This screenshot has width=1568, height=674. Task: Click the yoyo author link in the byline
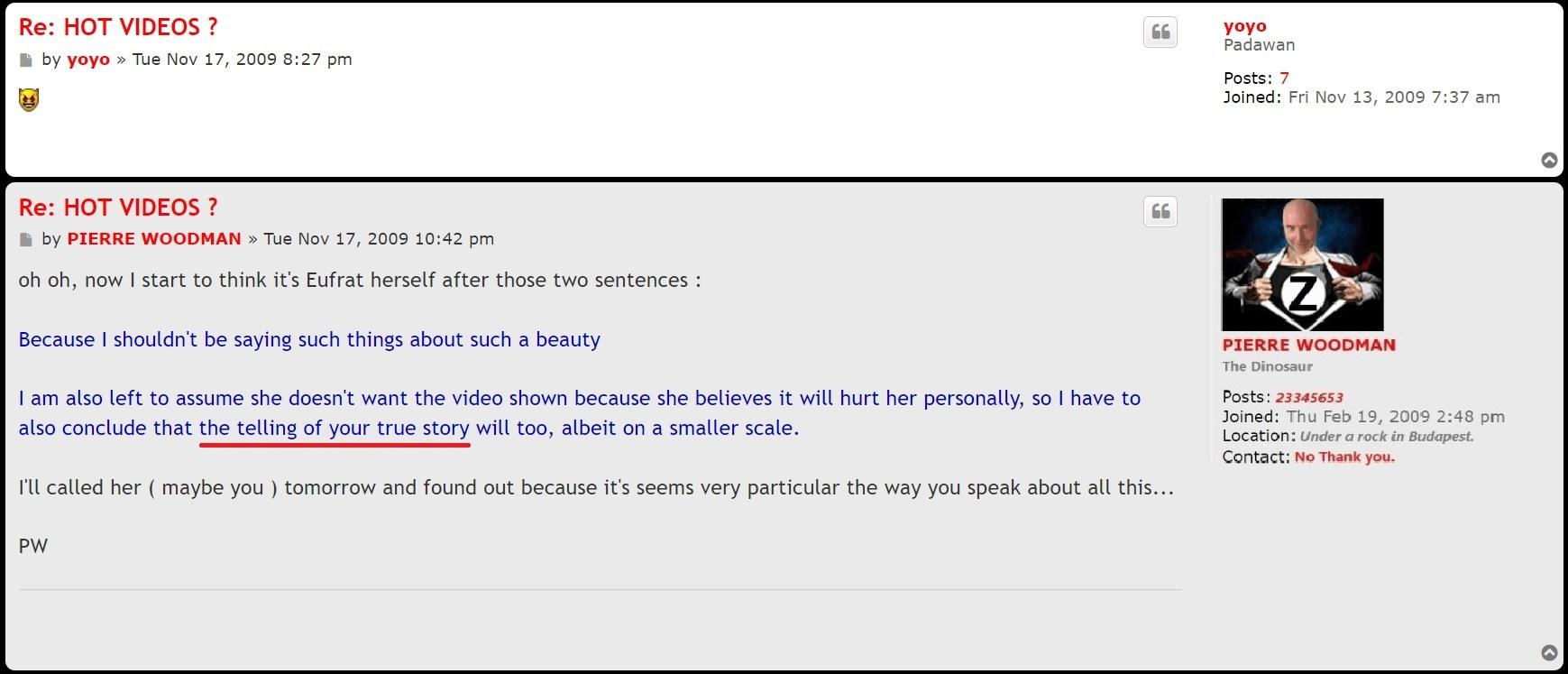[88, 60]
